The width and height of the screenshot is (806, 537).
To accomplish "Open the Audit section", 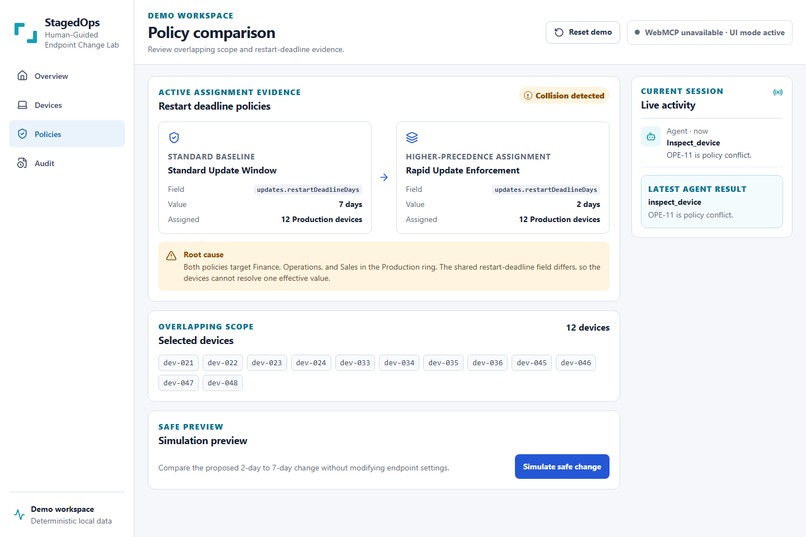I will [67, 163].
